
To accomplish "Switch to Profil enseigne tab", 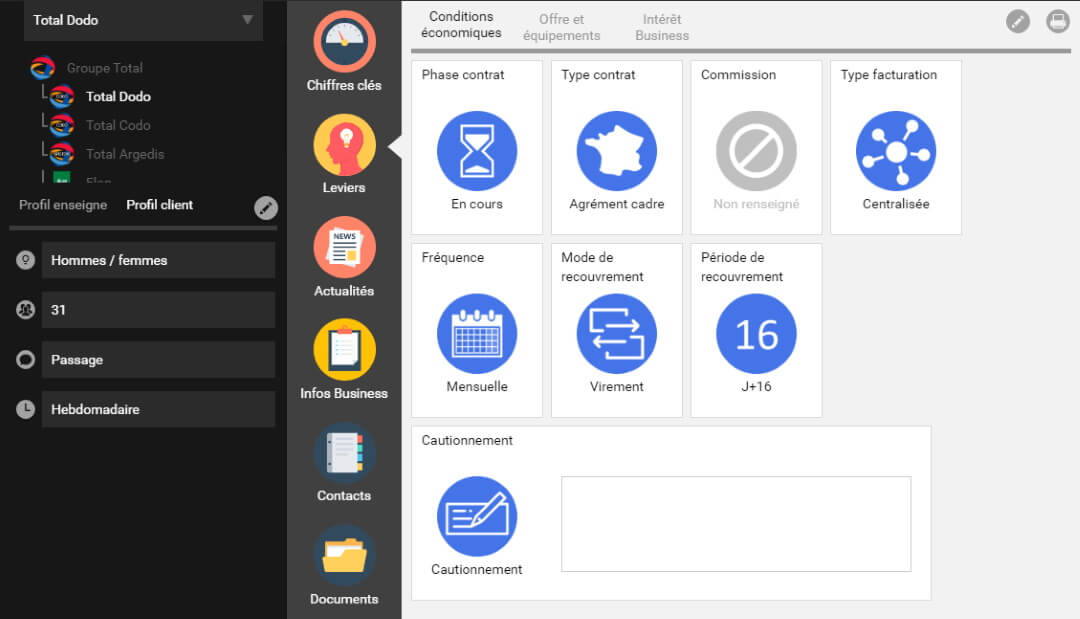I will pos(63,205).
